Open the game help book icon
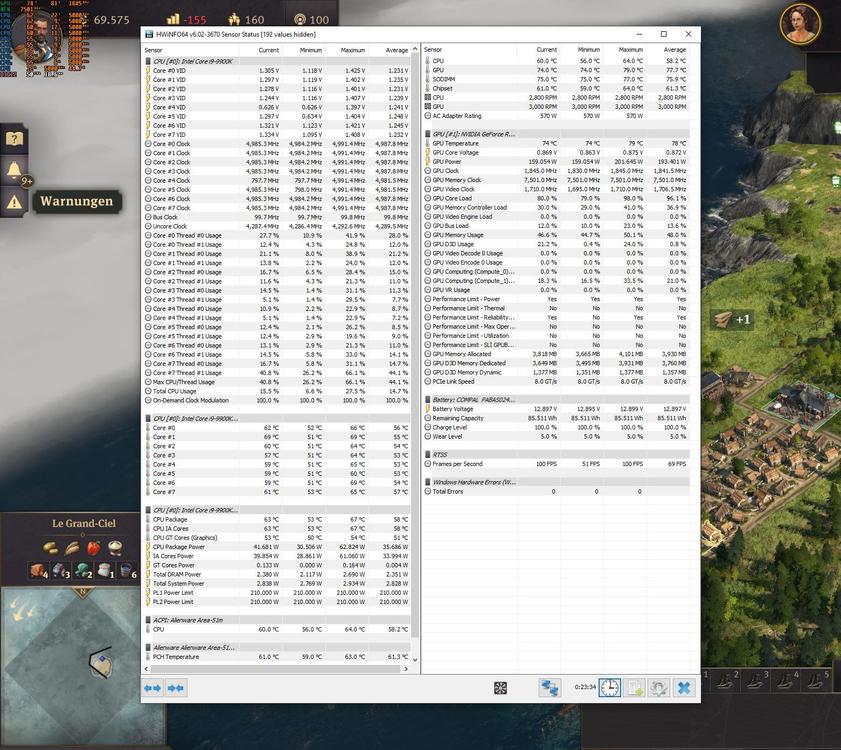Screen dimensions: 841x750 (14, 139)
